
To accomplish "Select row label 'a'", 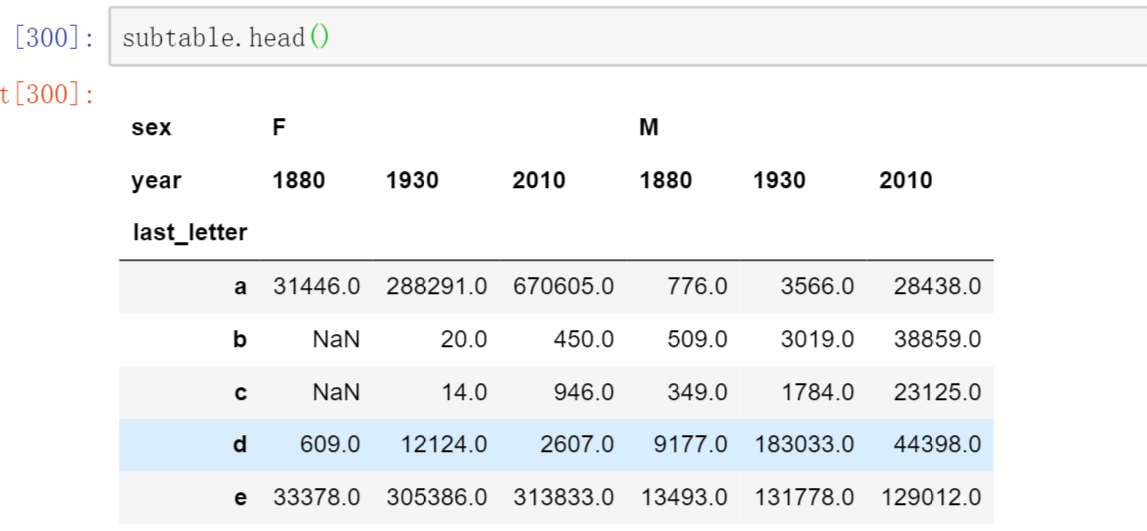I will pos(241,287).
